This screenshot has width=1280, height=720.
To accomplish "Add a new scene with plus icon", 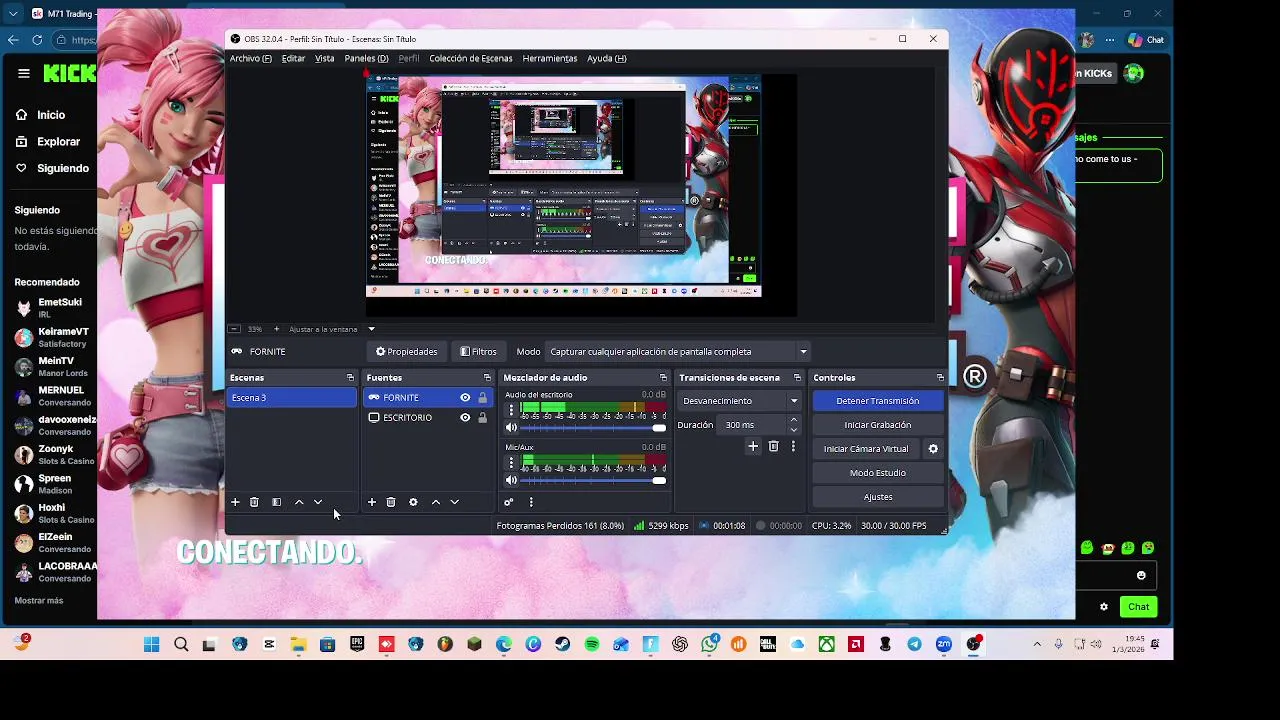I will tap(235, 502).
